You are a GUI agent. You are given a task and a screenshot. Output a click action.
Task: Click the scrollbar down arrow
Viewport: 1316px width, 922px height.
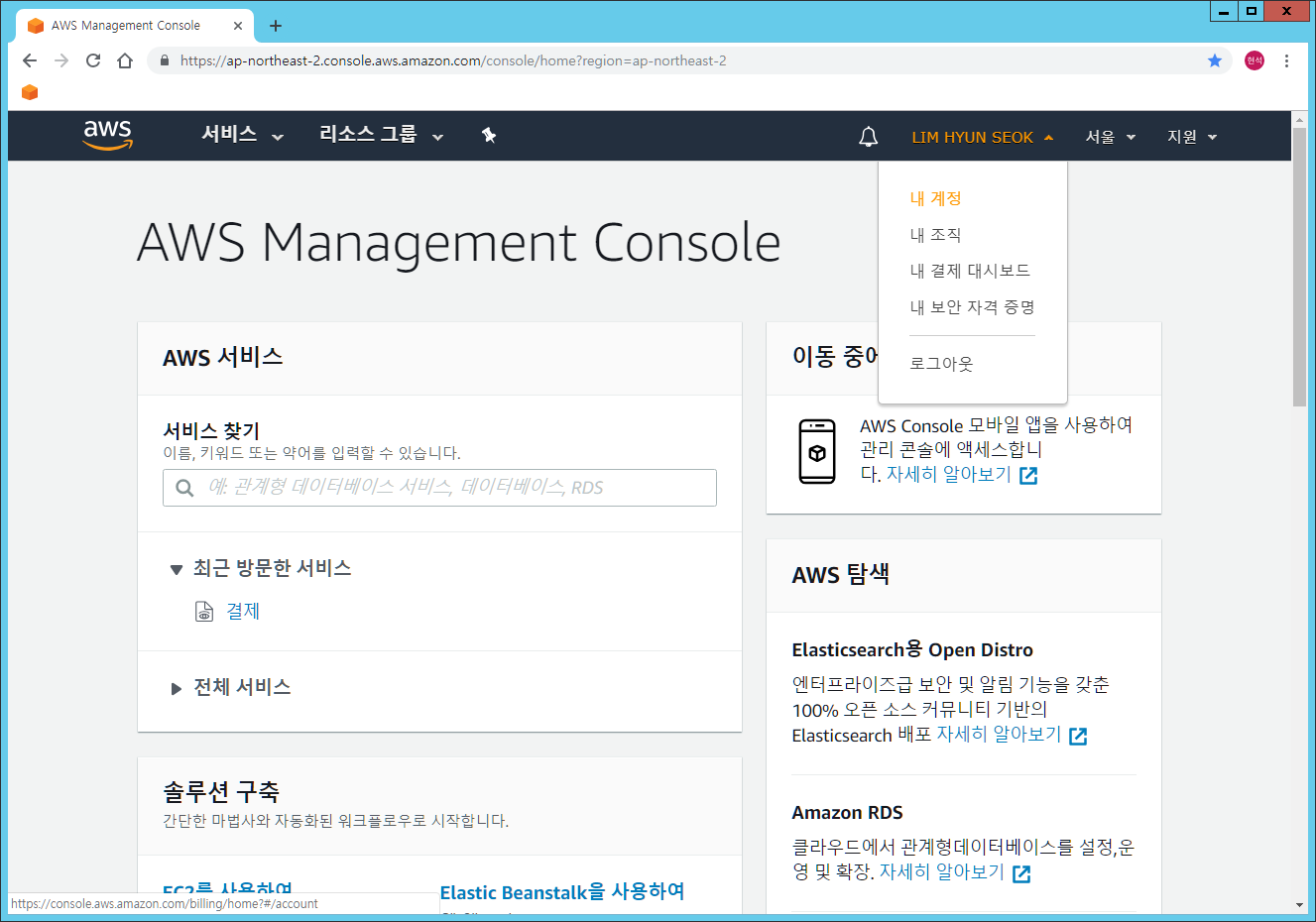(x=1299, y=905)
